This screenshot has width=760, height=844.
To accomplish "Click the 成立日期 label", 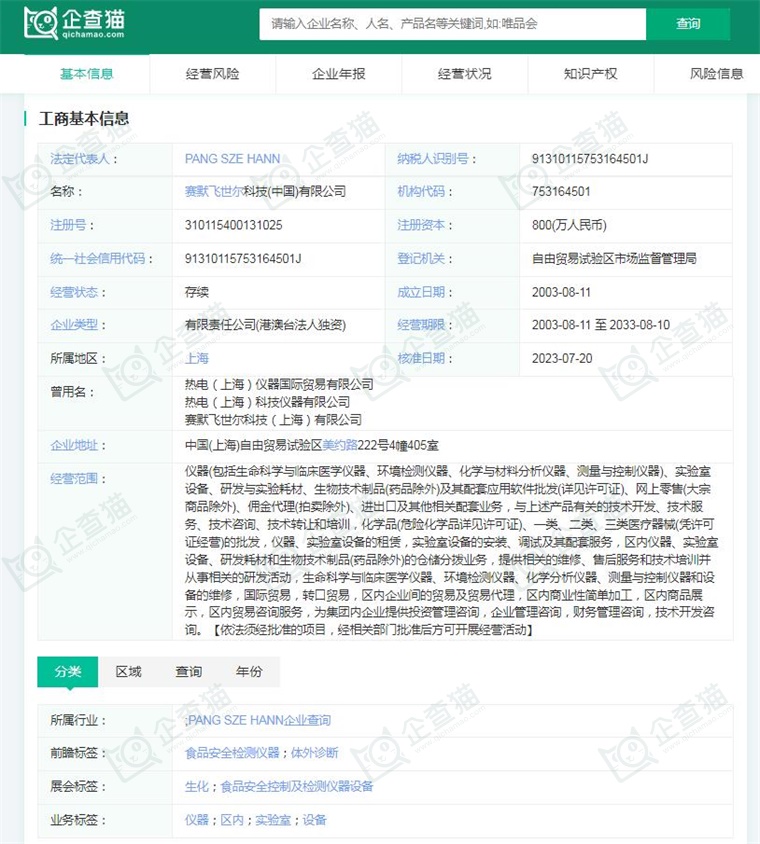I will tap(421, 292).
